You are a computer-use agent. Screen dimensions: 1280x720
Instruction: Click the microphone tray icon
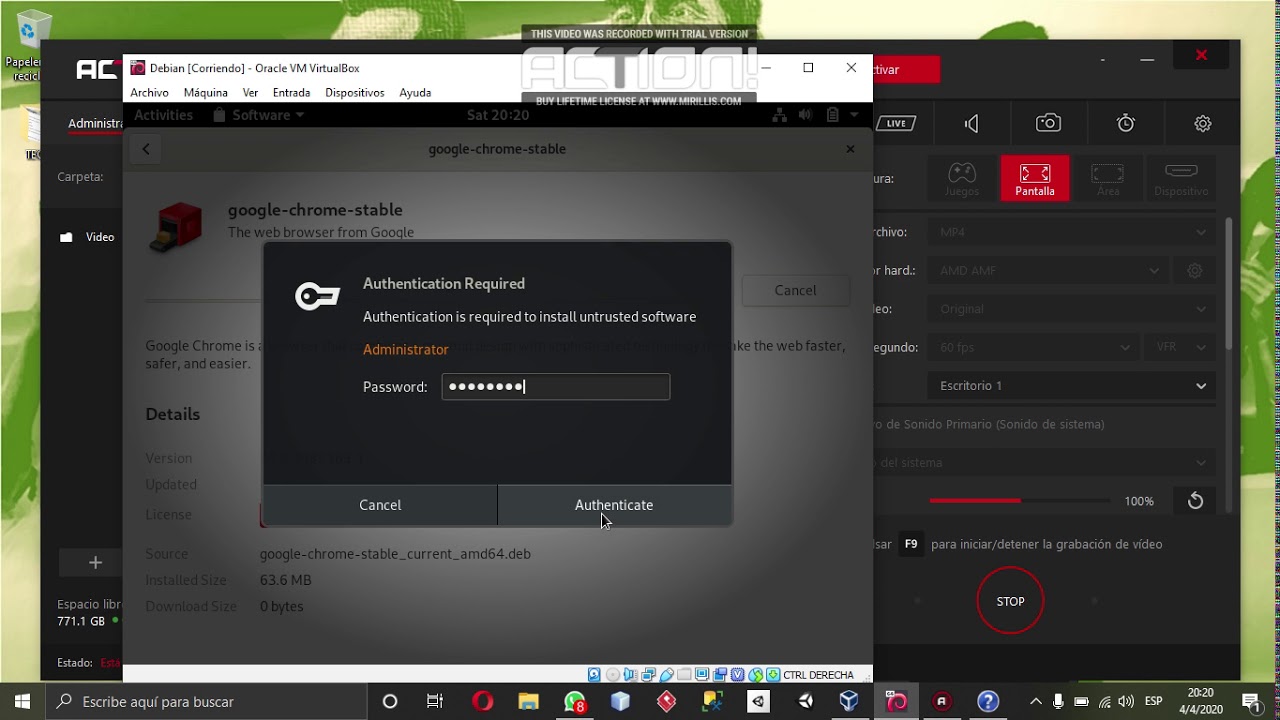[x=1058, y=701]
